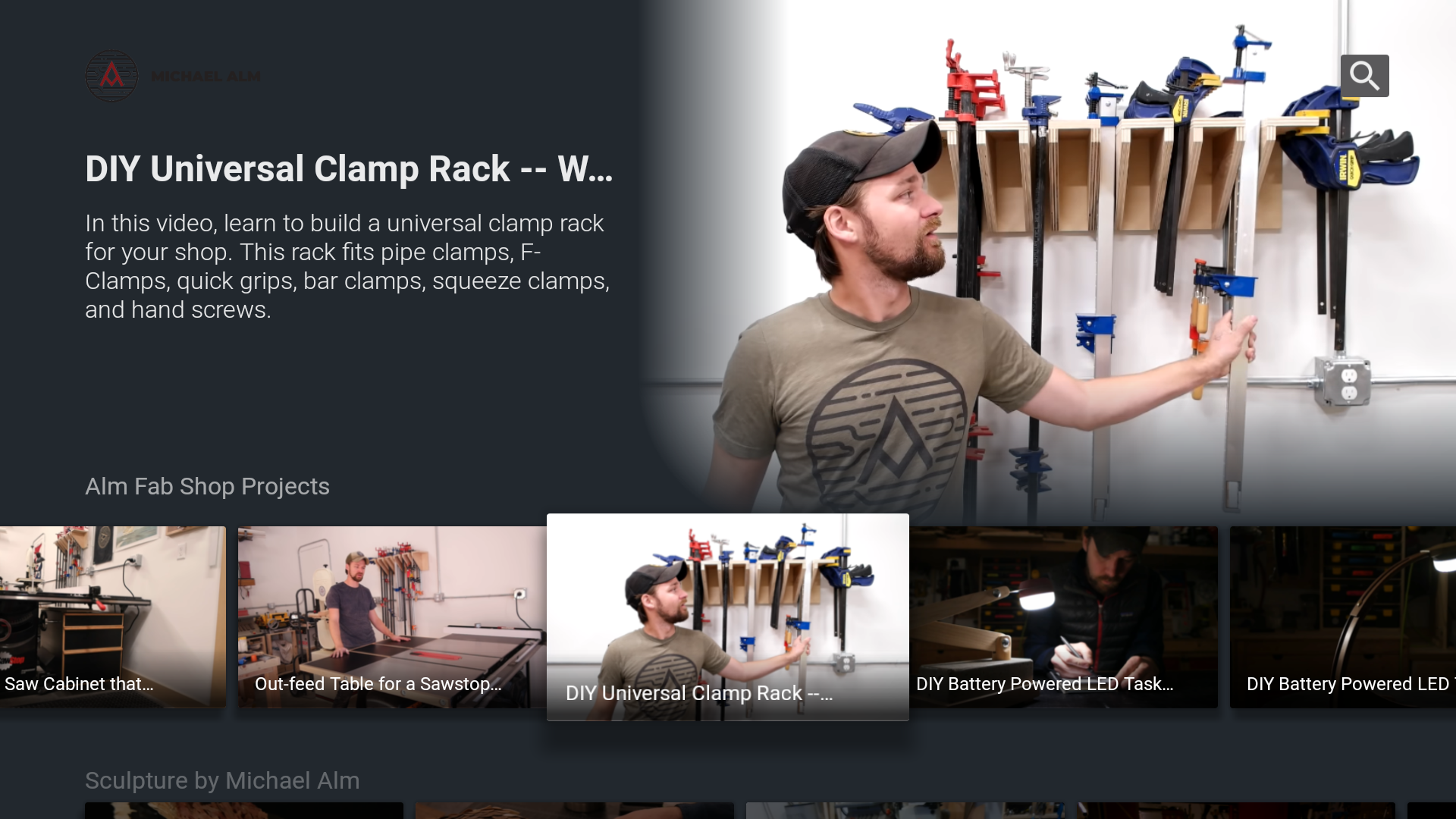Viewport: 1456px width, 819px height.
Task: Open the fourth Sculpture row thumbnail
Action: [x=1236, y=811]
